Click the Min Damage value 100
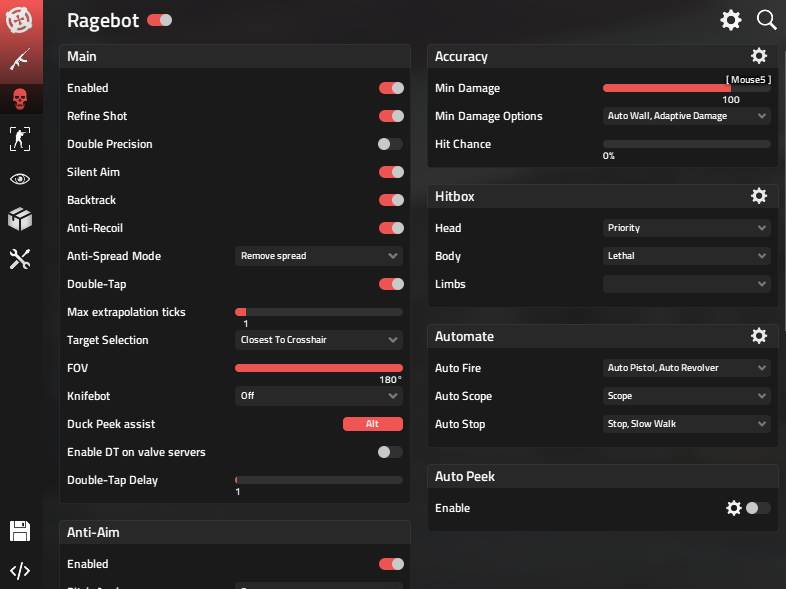 click(x=731, y=100)
